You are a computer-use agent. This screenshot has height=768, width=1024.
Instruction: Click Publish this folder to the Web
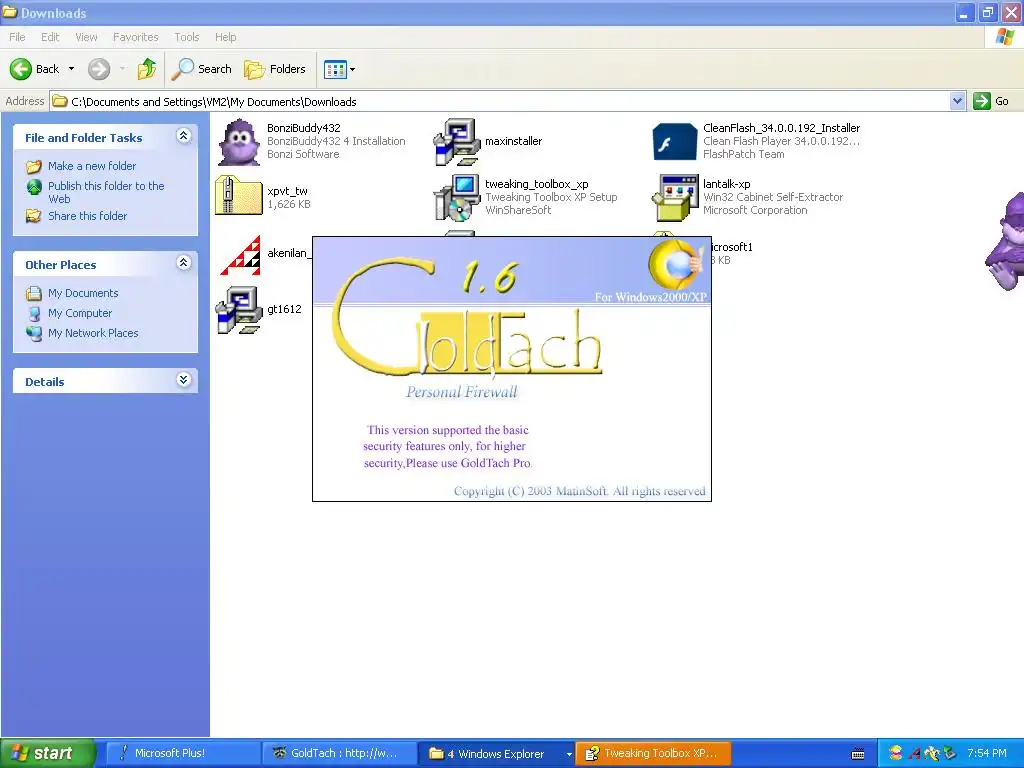click(106, 192)
